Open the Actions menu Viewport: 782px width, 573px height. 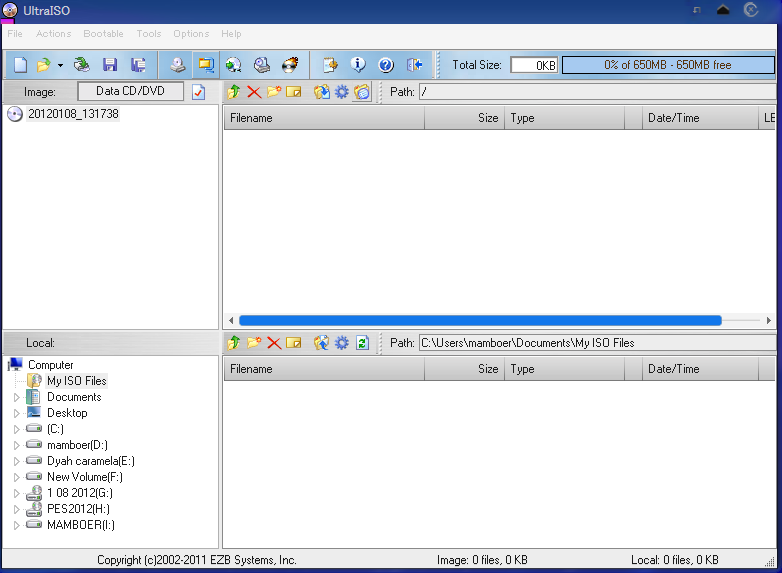tap(53, 34)
